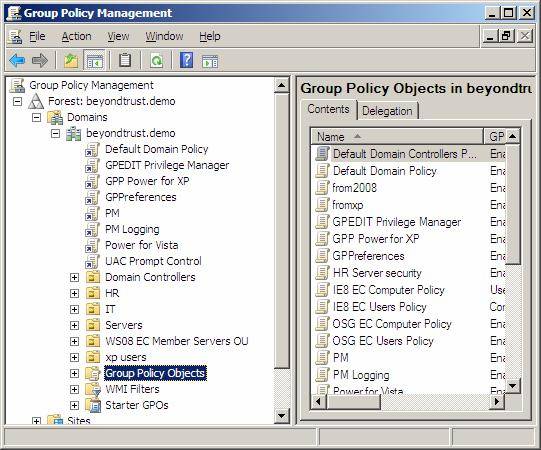Viewport: 541px width, 450px height.
Task: Click the Domains node icon
Action: click(x=55, y=117)
